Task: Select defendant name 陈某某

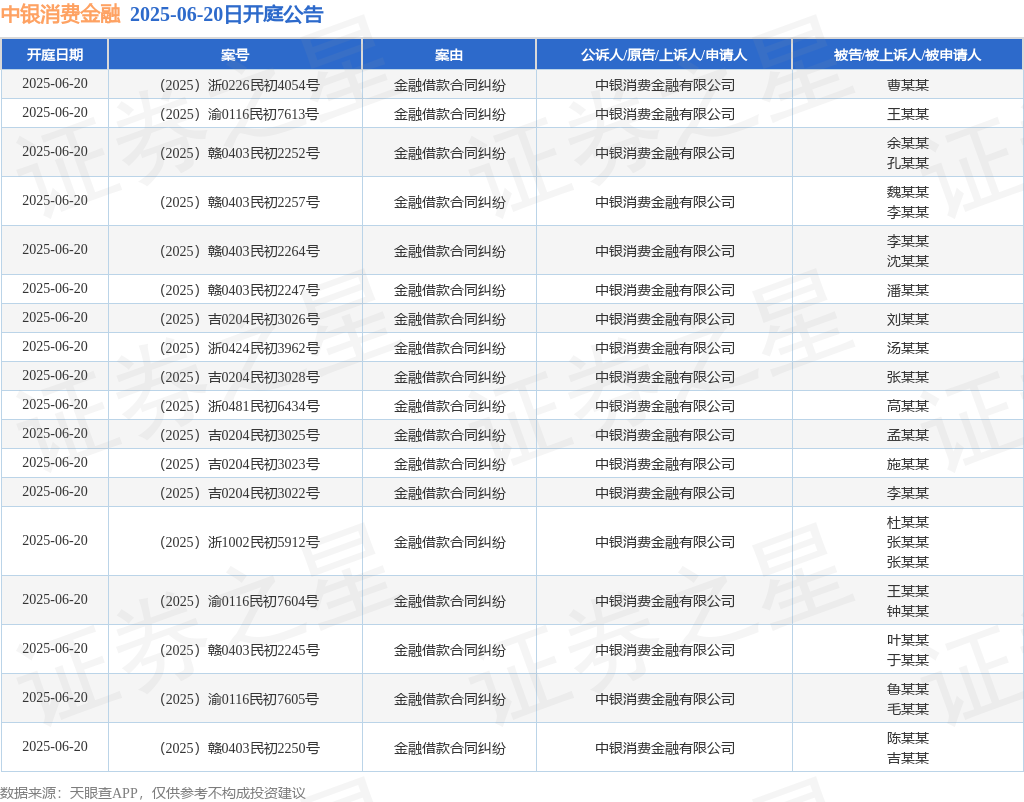Action: (908, 738)
